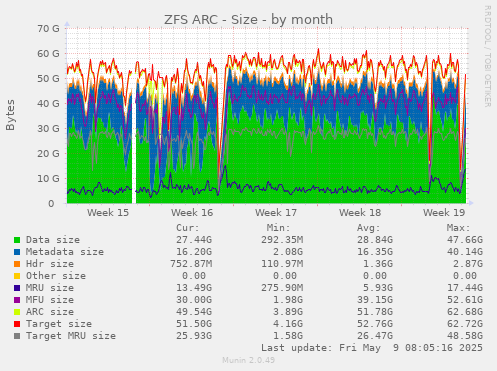Click the yellow Other size legend swatch
The width and height of the screenshot is (497, 371).
[17, 276]
